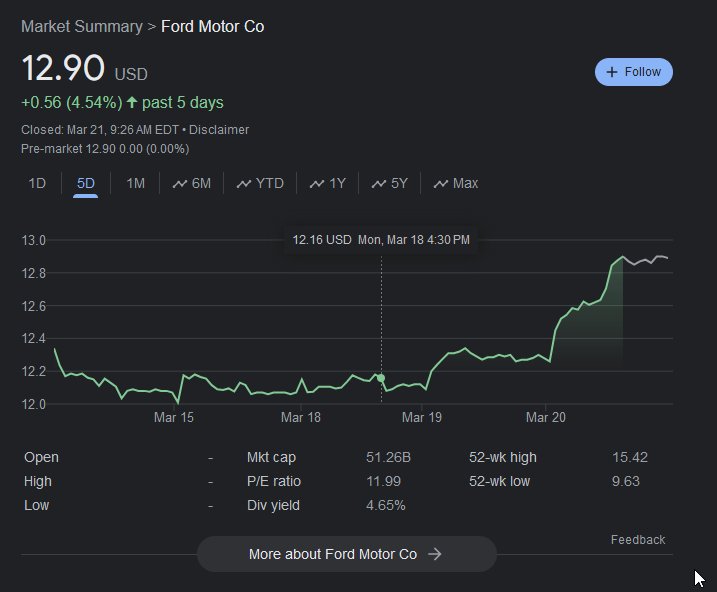Switch to the 1M chart range

click(135, 183)
